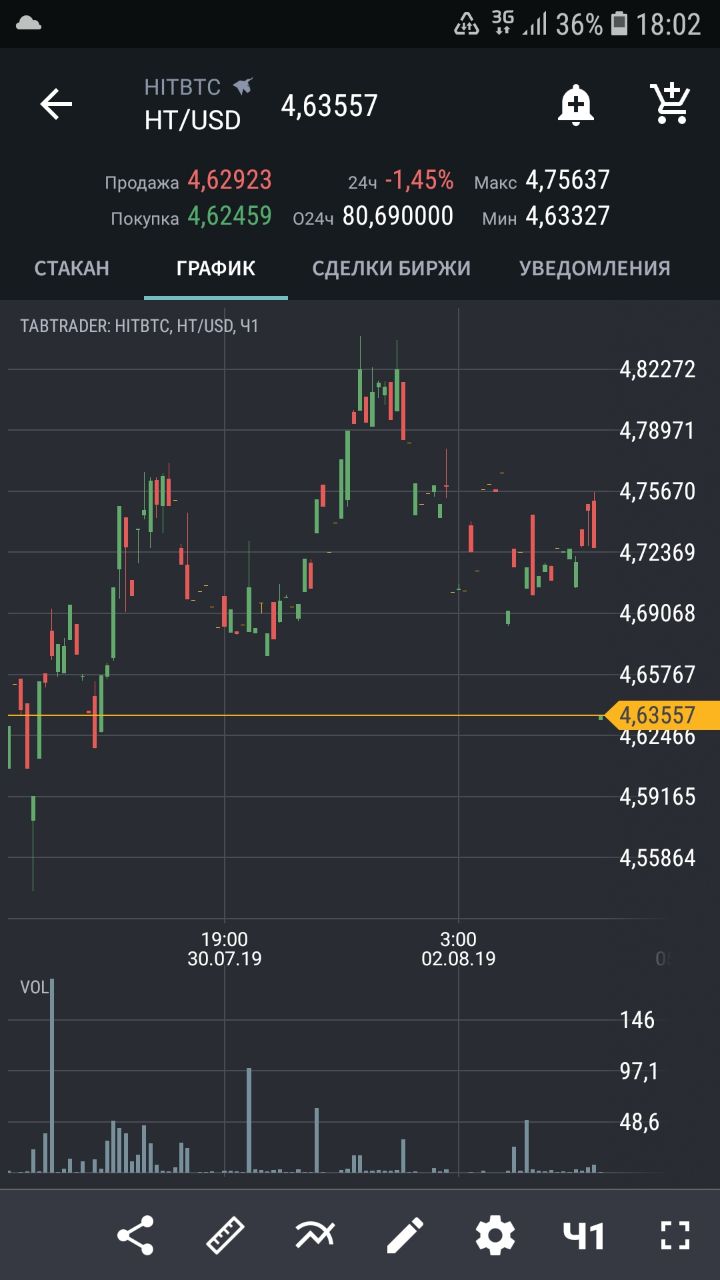Tap the header last price 4,63557

330,105
